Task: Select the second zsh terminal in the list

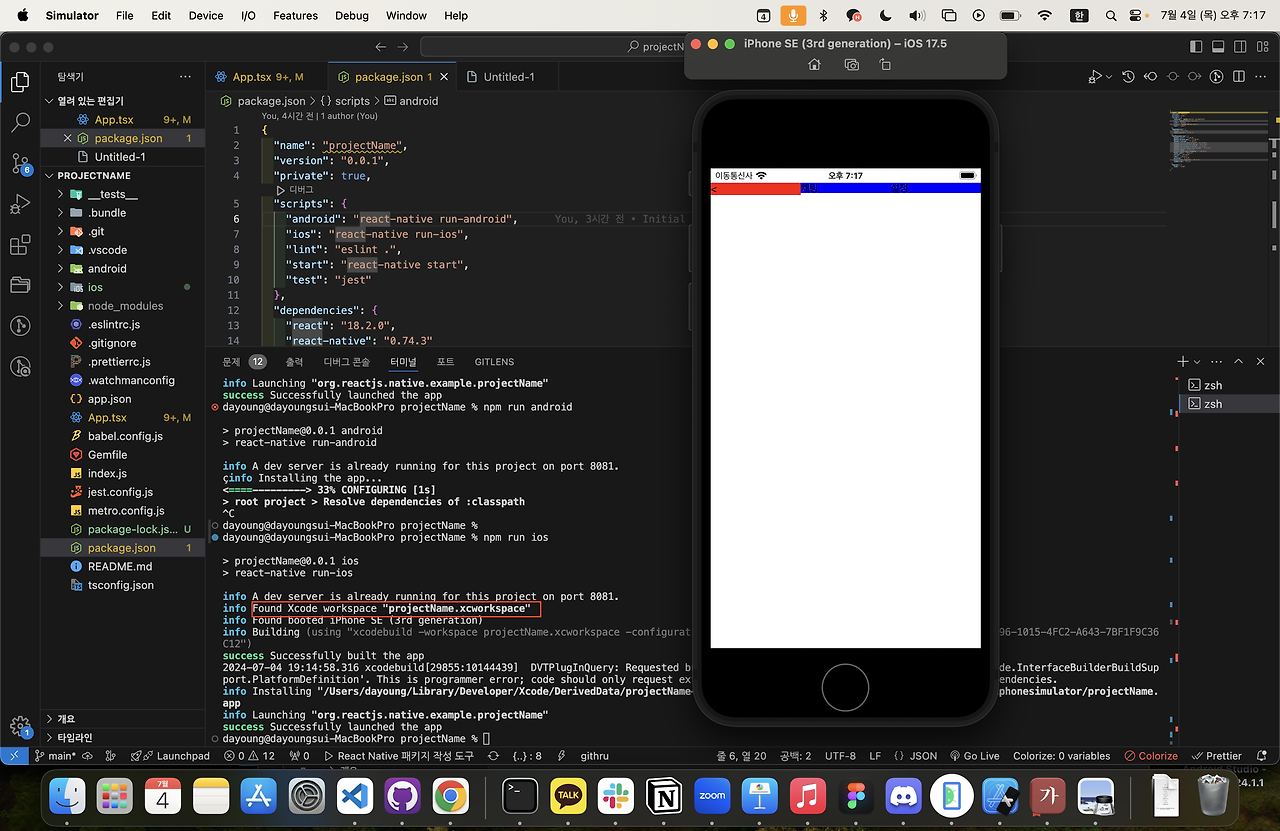Action: click(1228, 404)
